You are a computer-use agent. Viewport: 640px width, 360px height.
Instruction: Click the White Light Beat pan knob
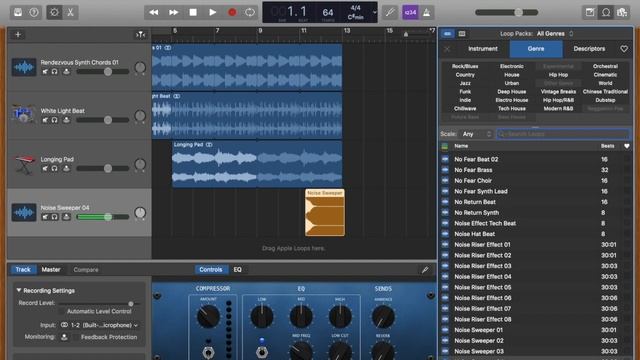[140, 116]
